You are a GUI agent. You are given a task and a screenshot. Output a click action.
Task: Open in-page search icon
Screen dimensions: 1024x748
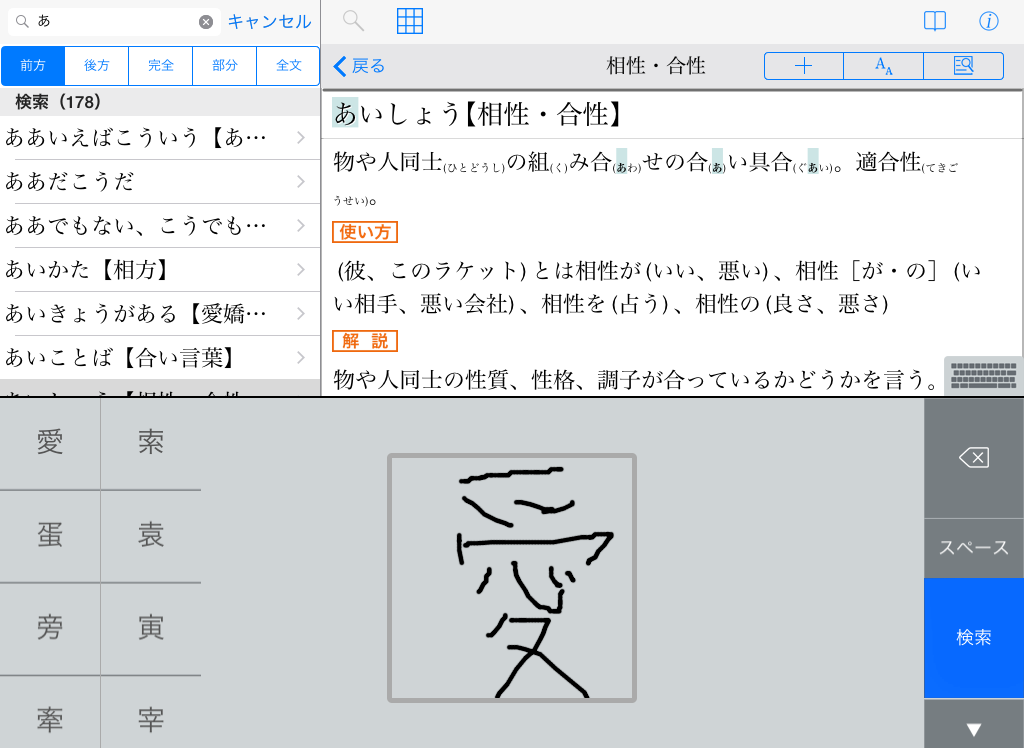[x=963, y=66]
